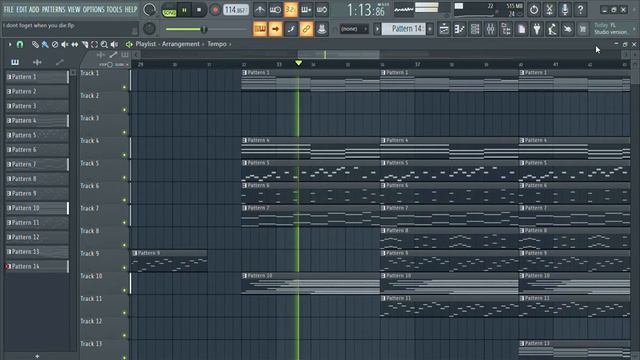Click the song position slider handle

click(204, 29)
